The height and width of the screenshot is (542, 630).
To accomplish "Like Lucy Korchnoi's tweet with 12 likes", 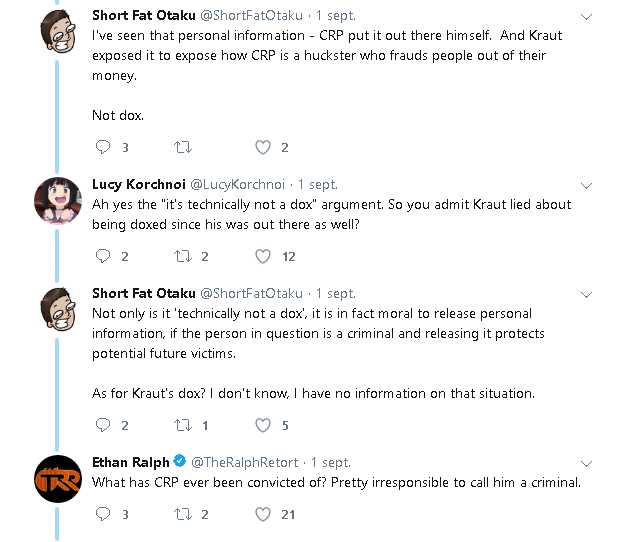I will point(263,256).
